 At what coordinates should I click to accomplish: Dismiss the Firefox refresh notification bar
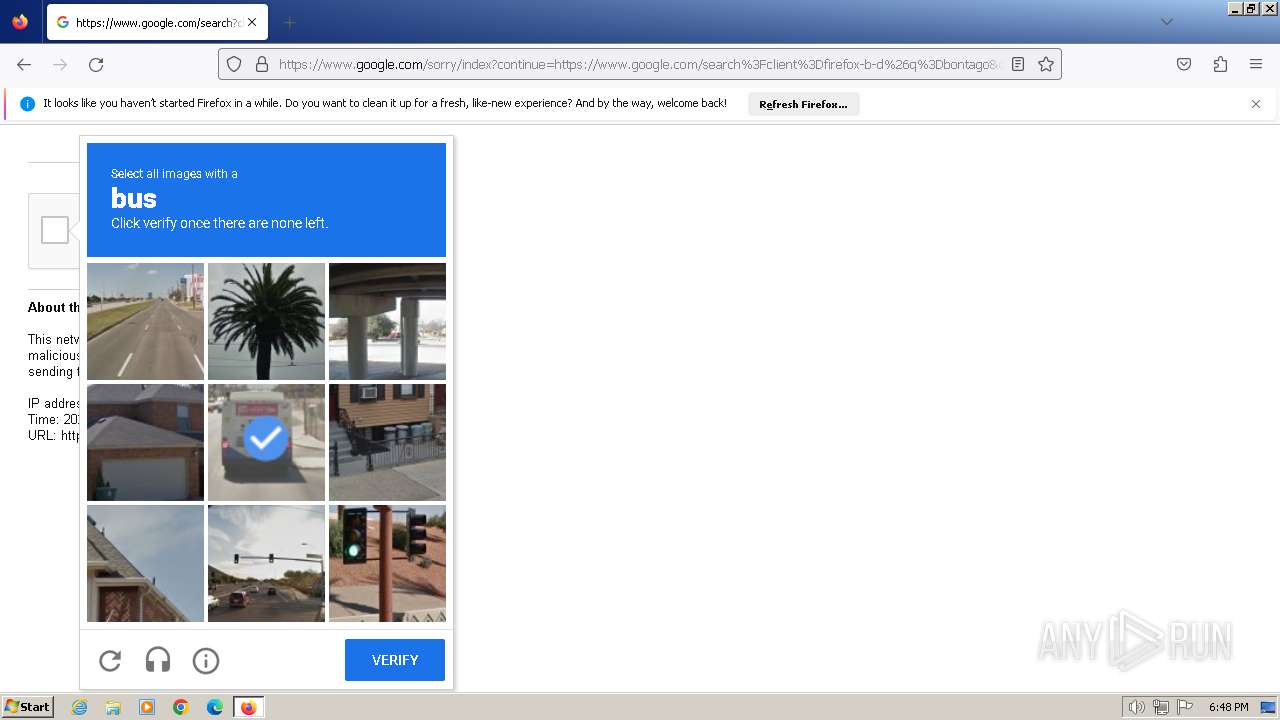(1256, 104)
